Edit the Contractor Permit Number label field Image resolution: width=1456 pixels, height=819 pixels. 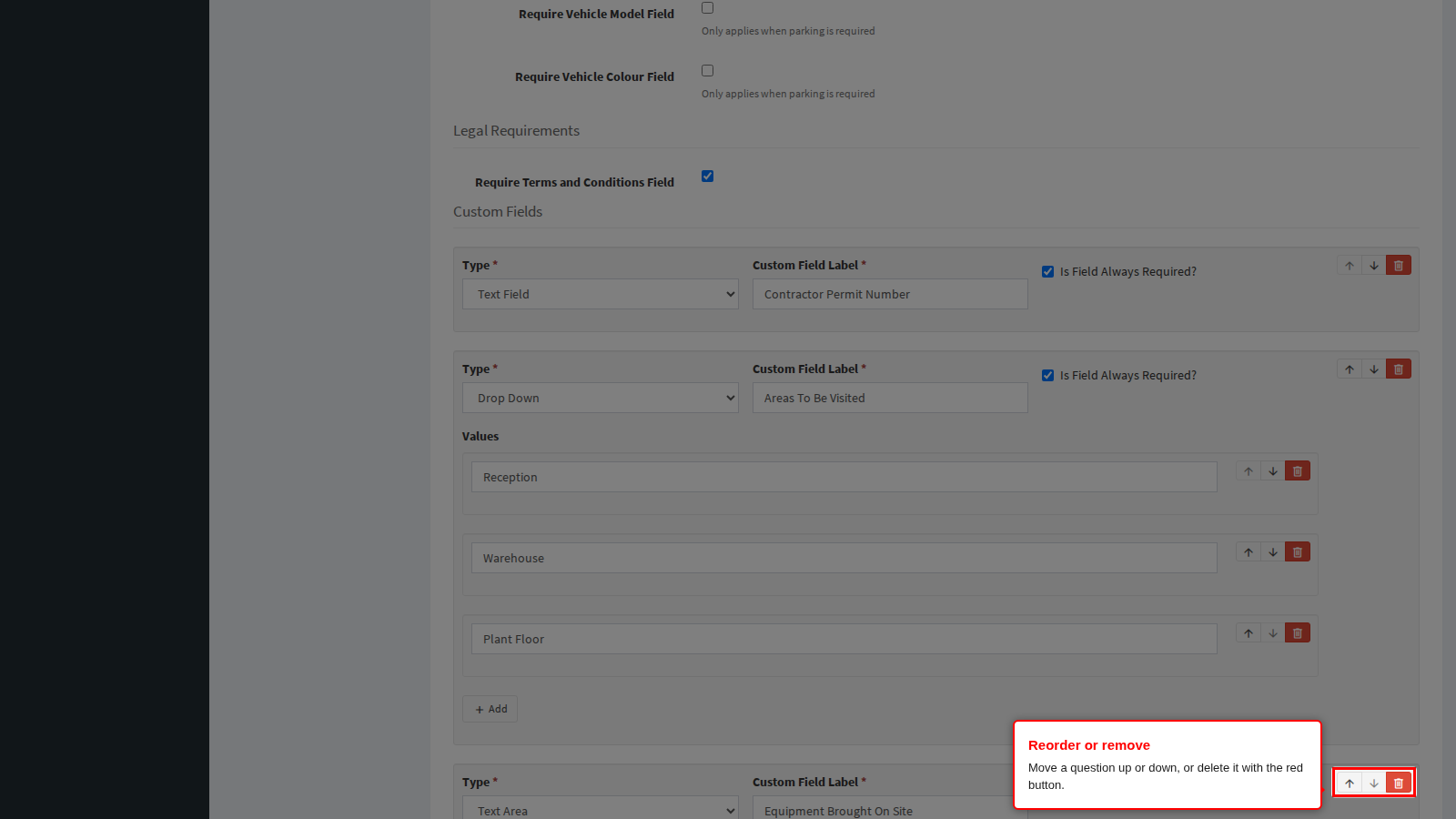(x=890, y=294)
